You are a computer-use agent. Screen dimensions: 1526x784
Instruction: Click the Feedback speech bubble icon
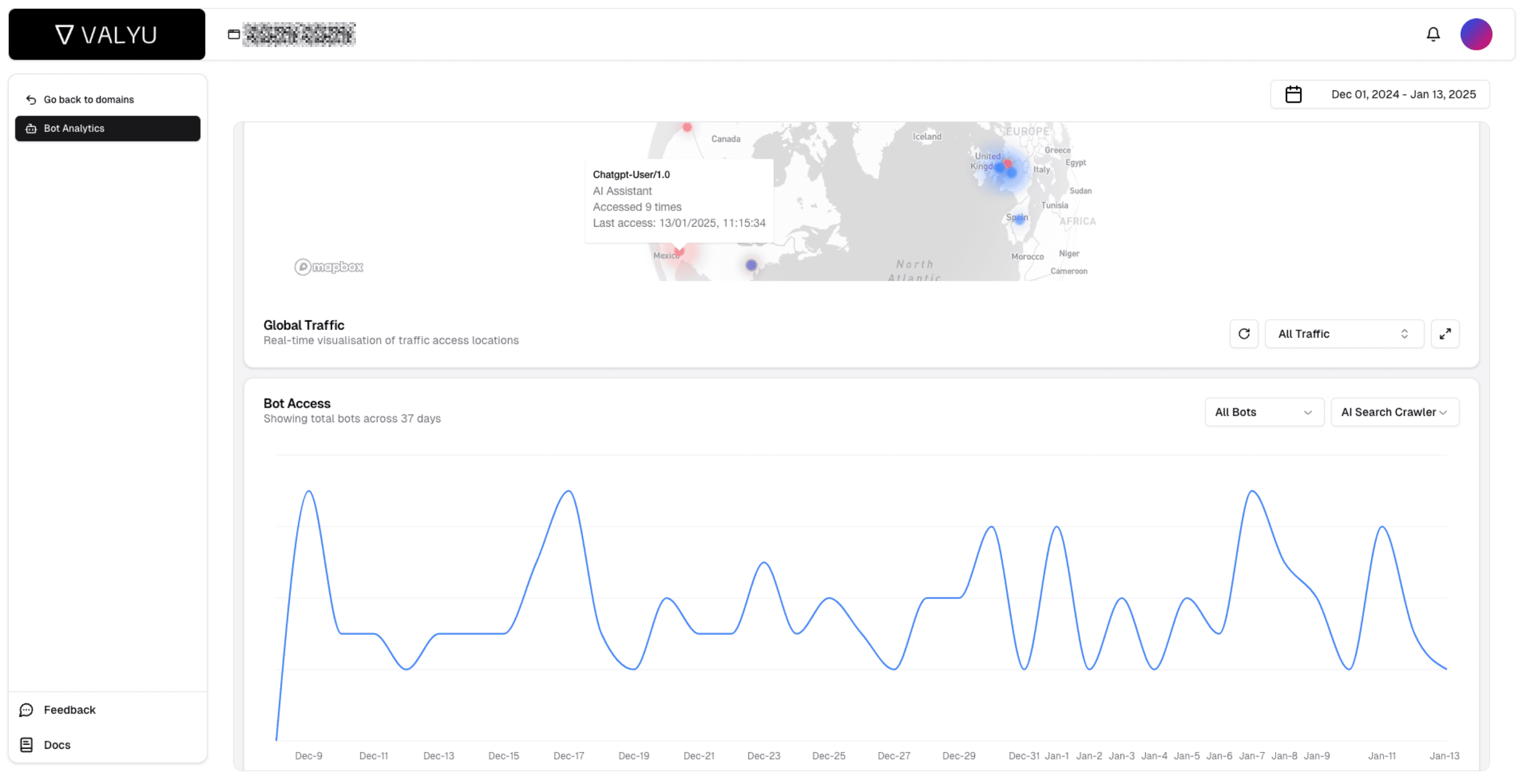[x=26, y=709]
